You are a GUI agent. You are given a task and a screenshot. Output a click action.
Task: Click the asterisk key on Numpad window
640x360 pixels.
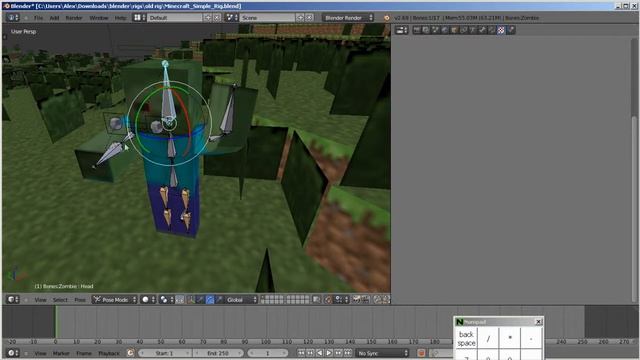[510, 338]
